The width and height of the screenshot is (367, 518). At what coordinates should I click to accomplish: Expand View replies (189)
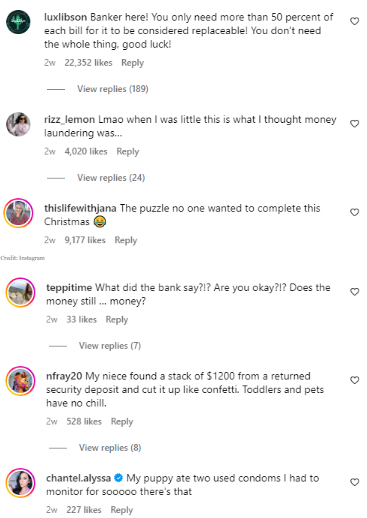coord(113,89)
